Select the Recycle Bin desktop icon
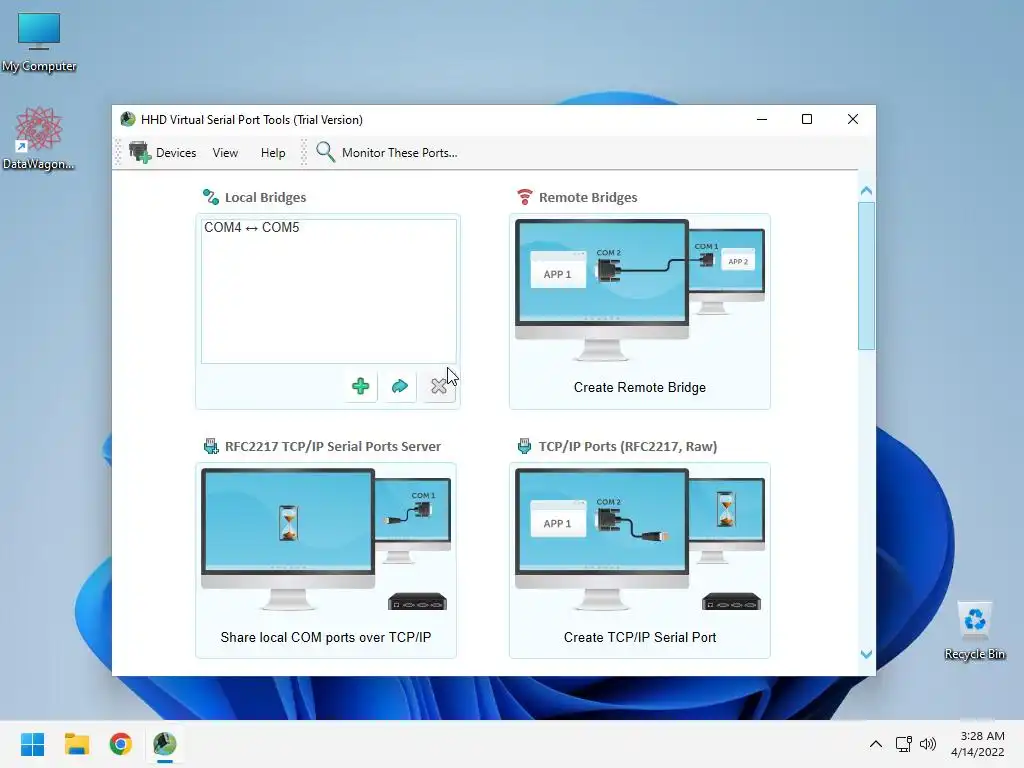The width and height of the screenshot is (1024, 768). coord(975,630)
